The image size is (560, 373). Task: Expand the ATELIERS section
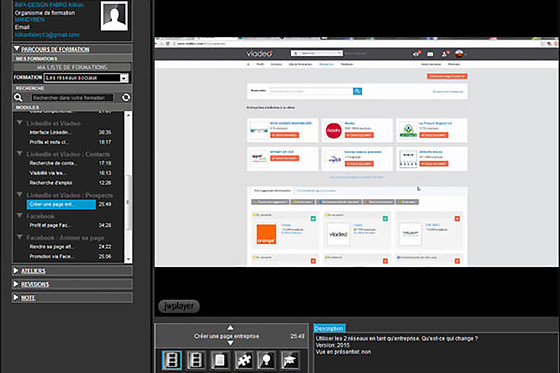click(x=16, y=270)
